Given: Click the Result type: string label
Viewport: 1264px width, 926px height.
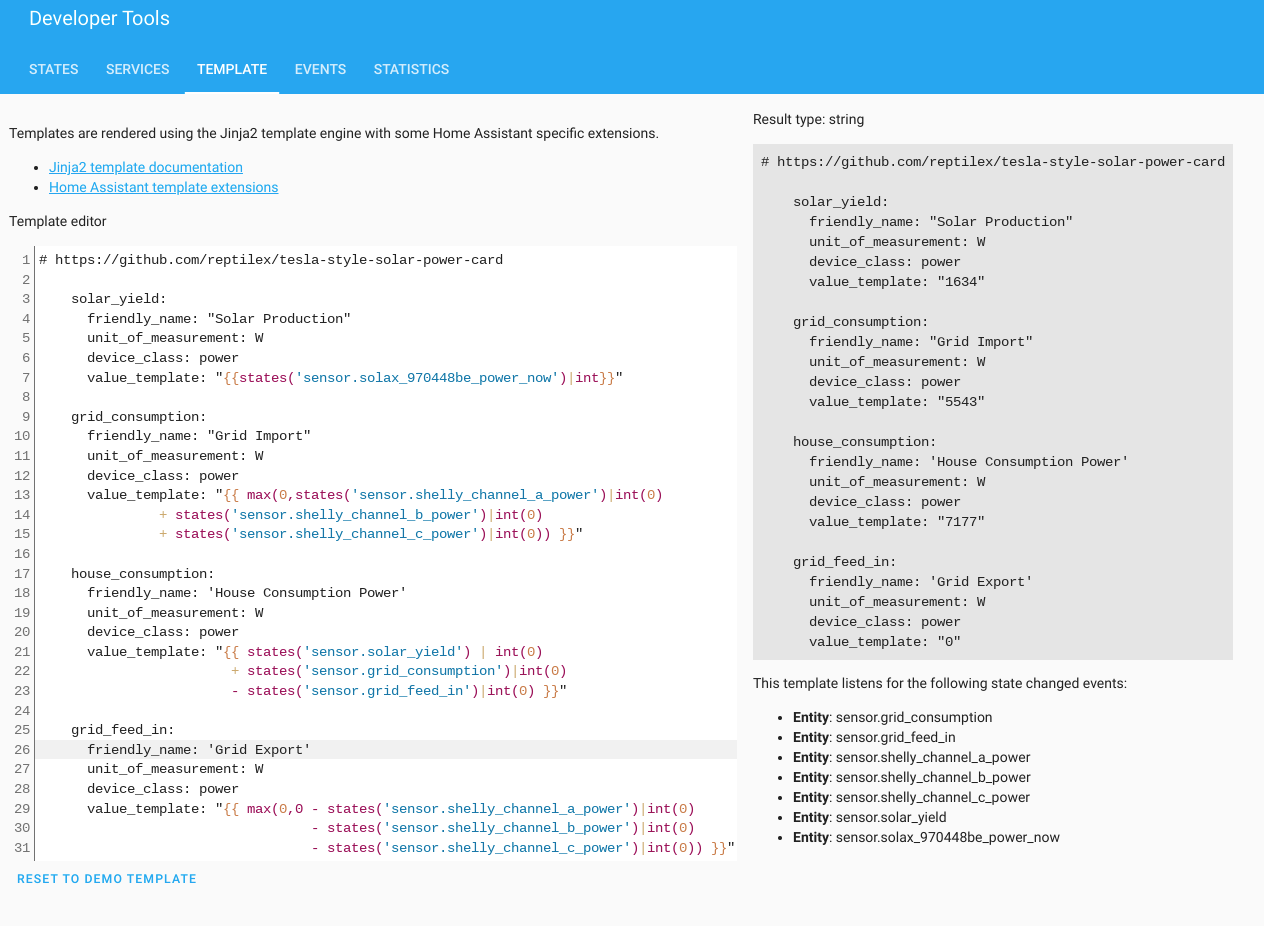Looking at the screenshot, I should tap(809, 119).
